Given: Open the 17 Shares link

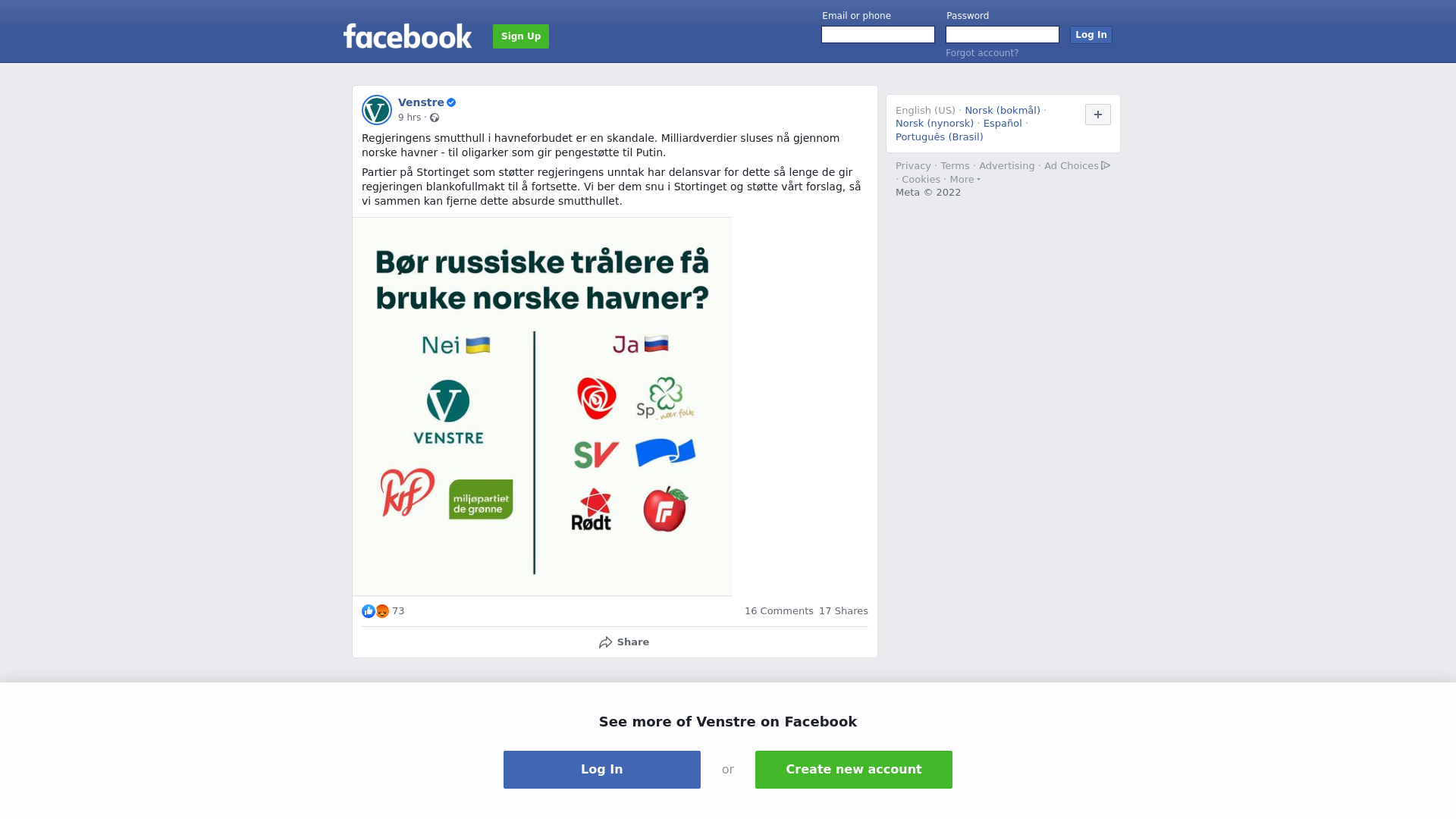Looking at the screenshot, I should [x=843, y=611].
